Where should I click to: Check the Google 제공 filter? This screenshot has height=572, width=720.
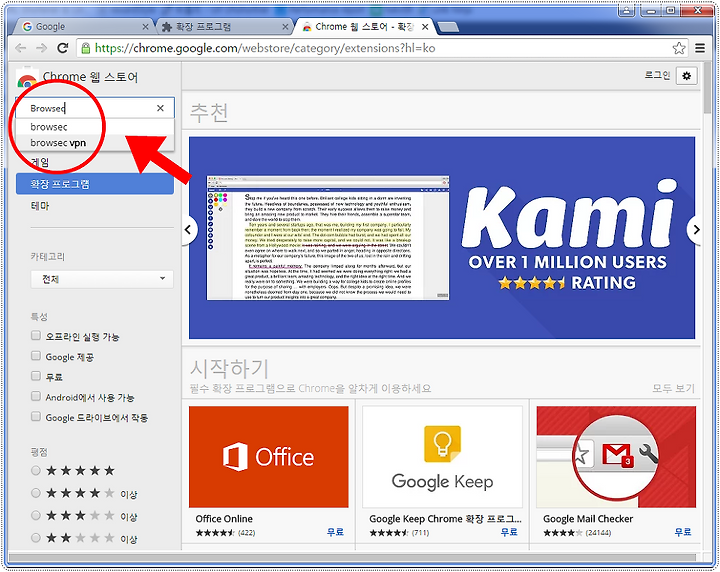(x=36, y=355)
